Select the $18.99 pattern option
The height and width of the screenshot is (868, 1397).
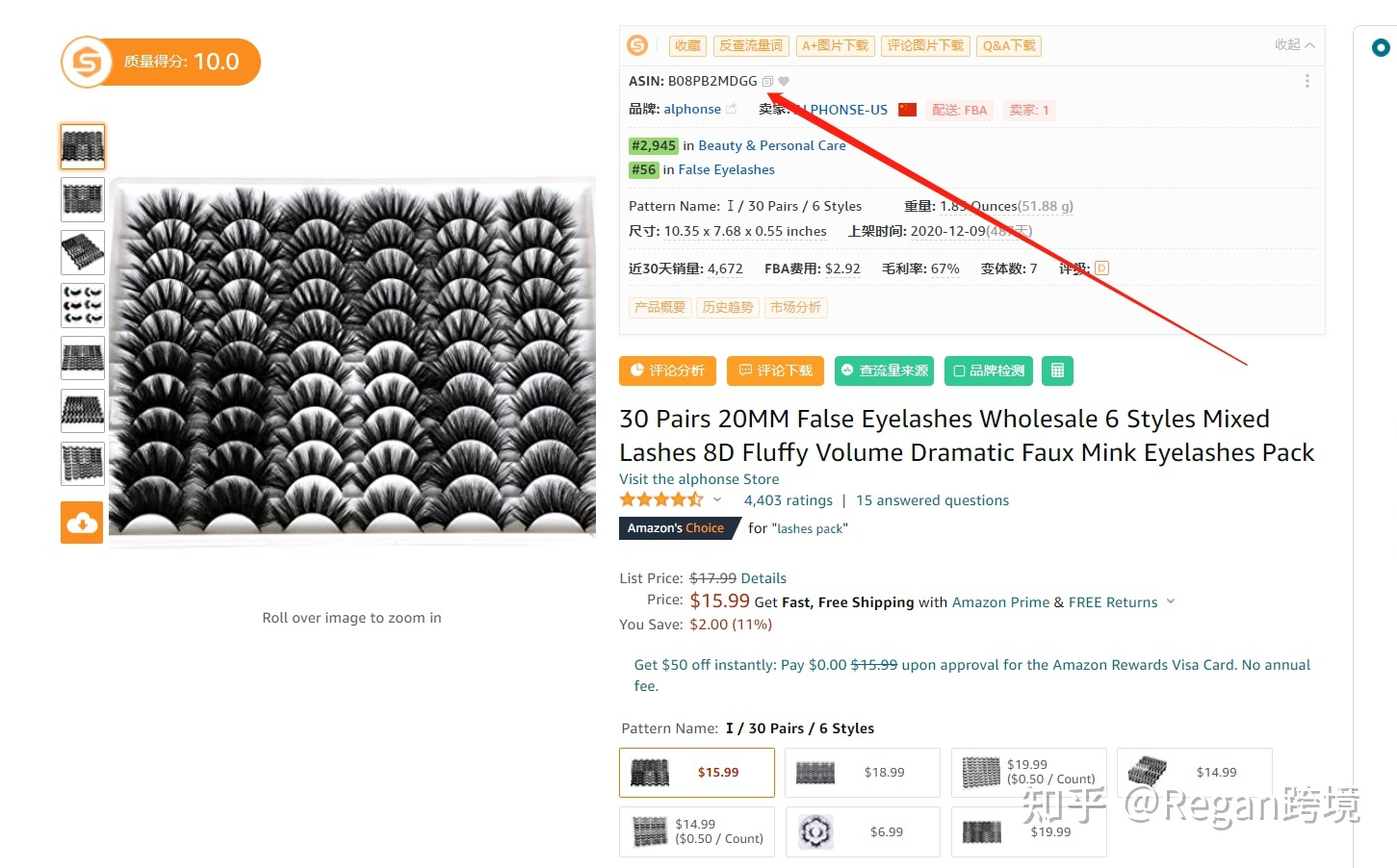(x=863, y=773)
